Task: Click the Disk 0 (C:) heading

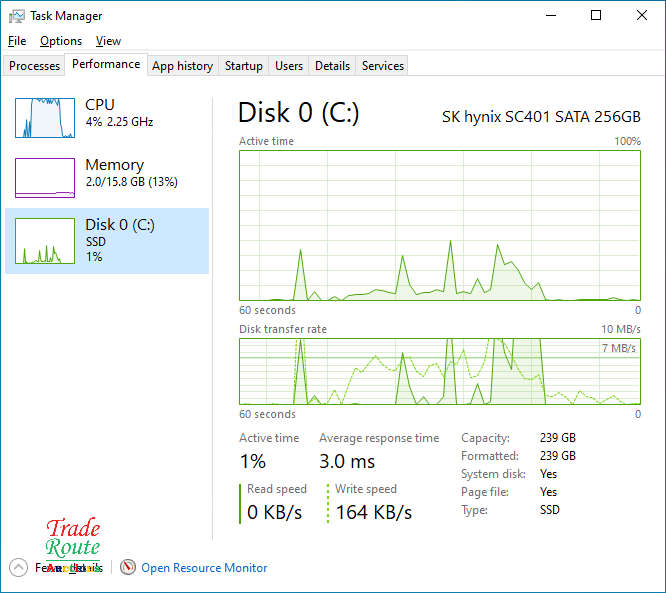Action: (x=299, y=113)
